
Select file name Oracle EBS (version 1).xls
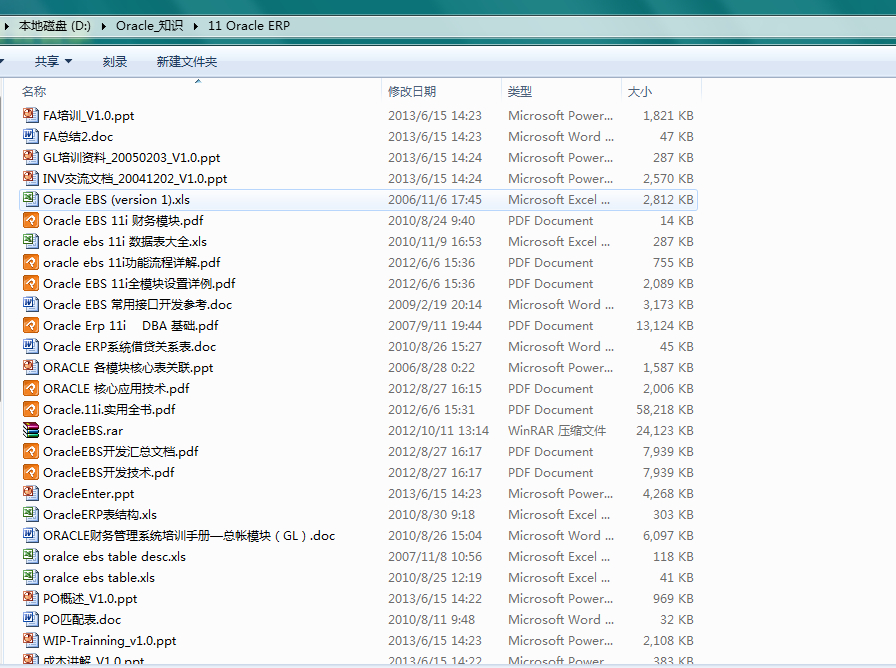coord(117,199)
